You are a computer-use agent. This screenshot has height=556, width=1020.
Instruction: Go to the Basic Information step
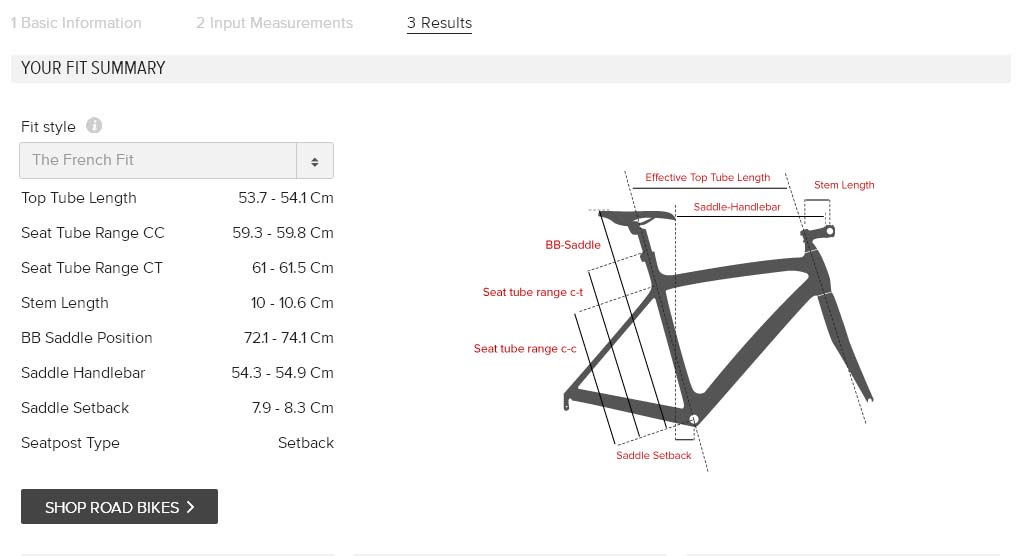point(76,23)
